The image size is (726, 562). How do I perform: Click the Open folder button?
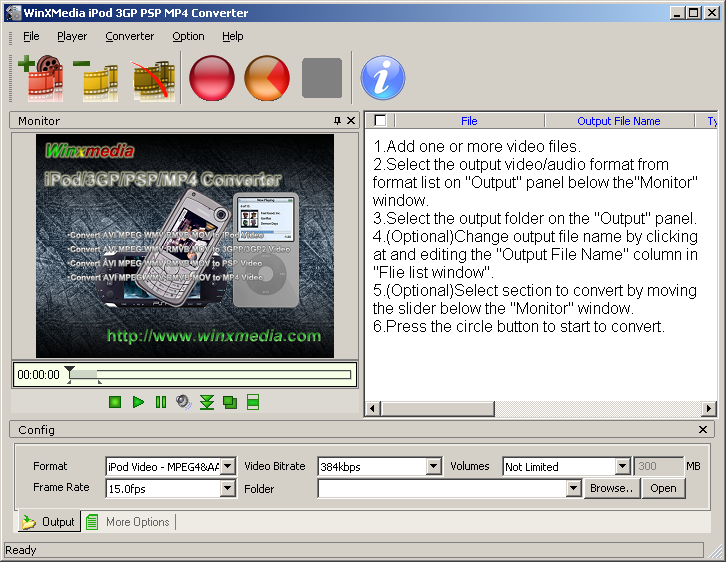pyautogui.click(x=663, y=488)
